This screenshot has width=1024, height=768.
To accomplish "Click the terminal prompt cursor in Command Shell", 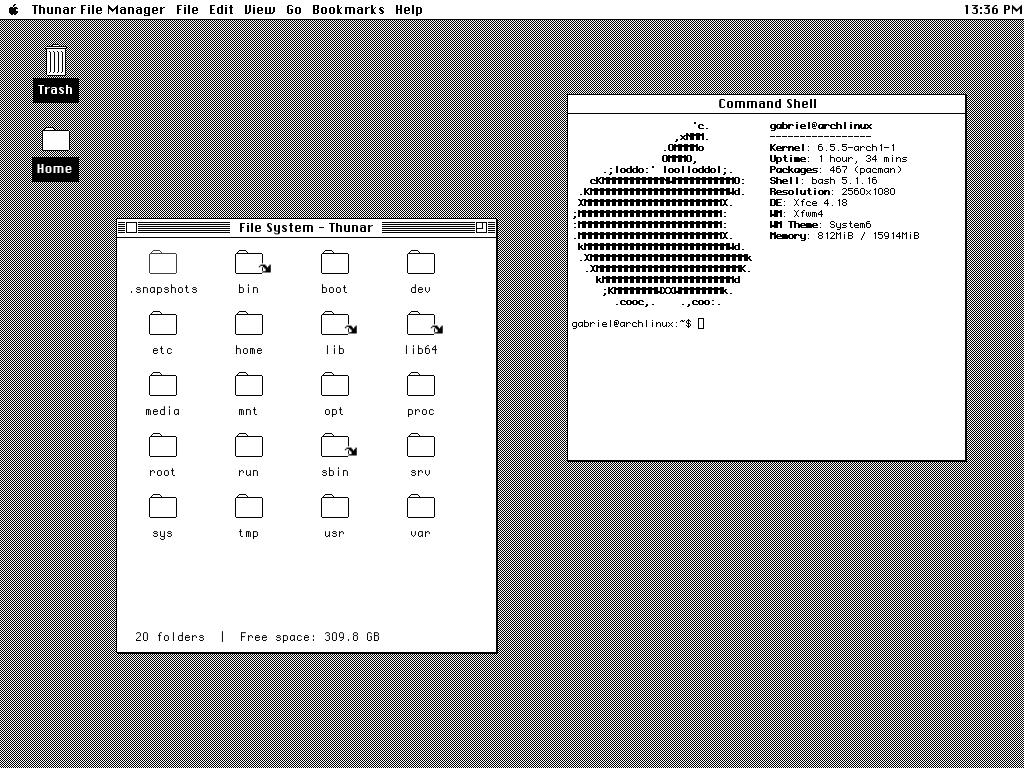I will [701, 323].
